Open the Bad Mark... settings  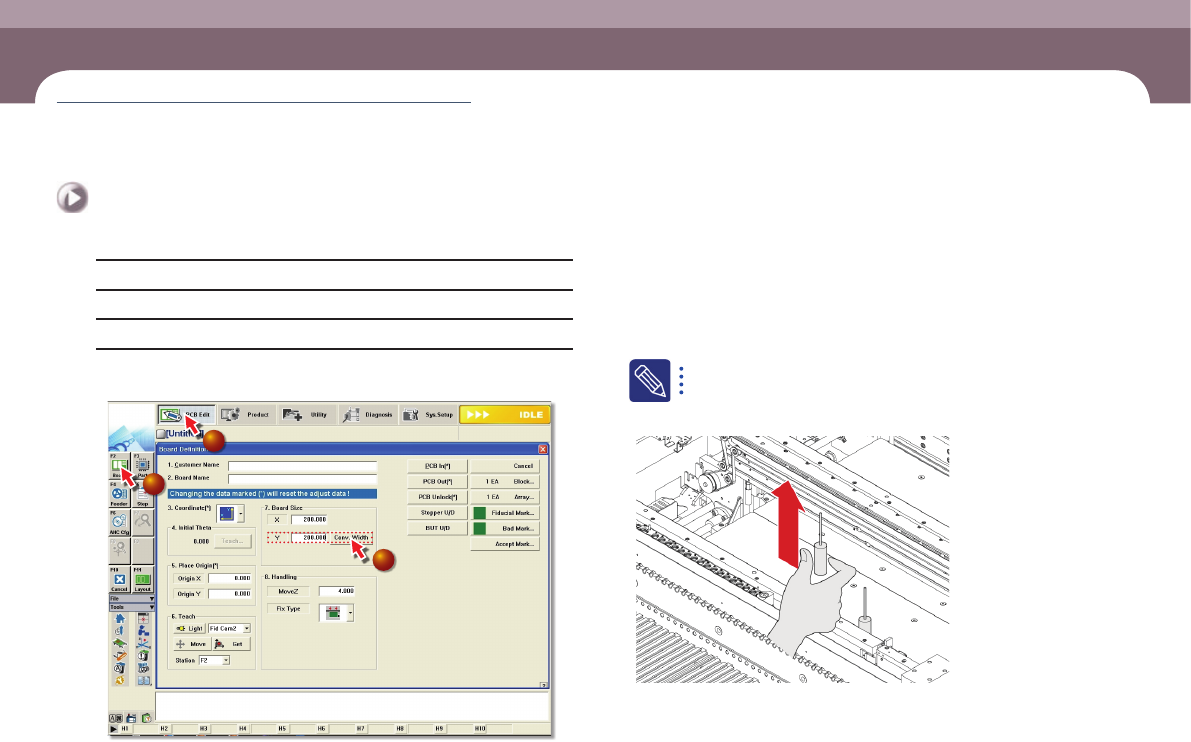point(505,528)
